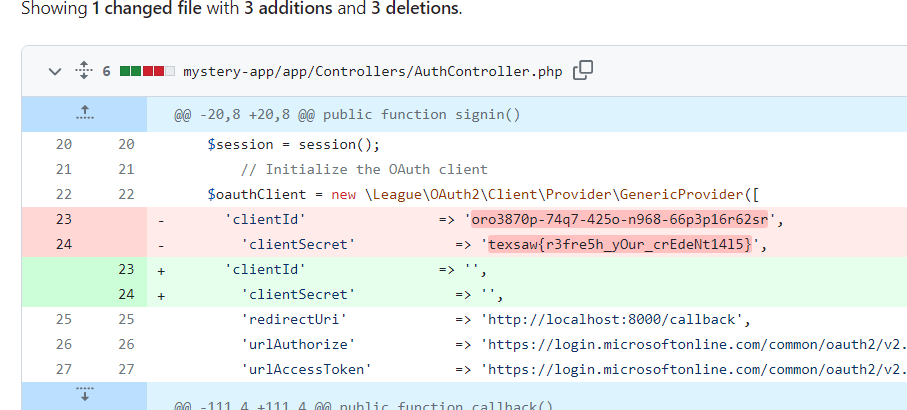Click the plus marker on added clientSecret line

161,294
